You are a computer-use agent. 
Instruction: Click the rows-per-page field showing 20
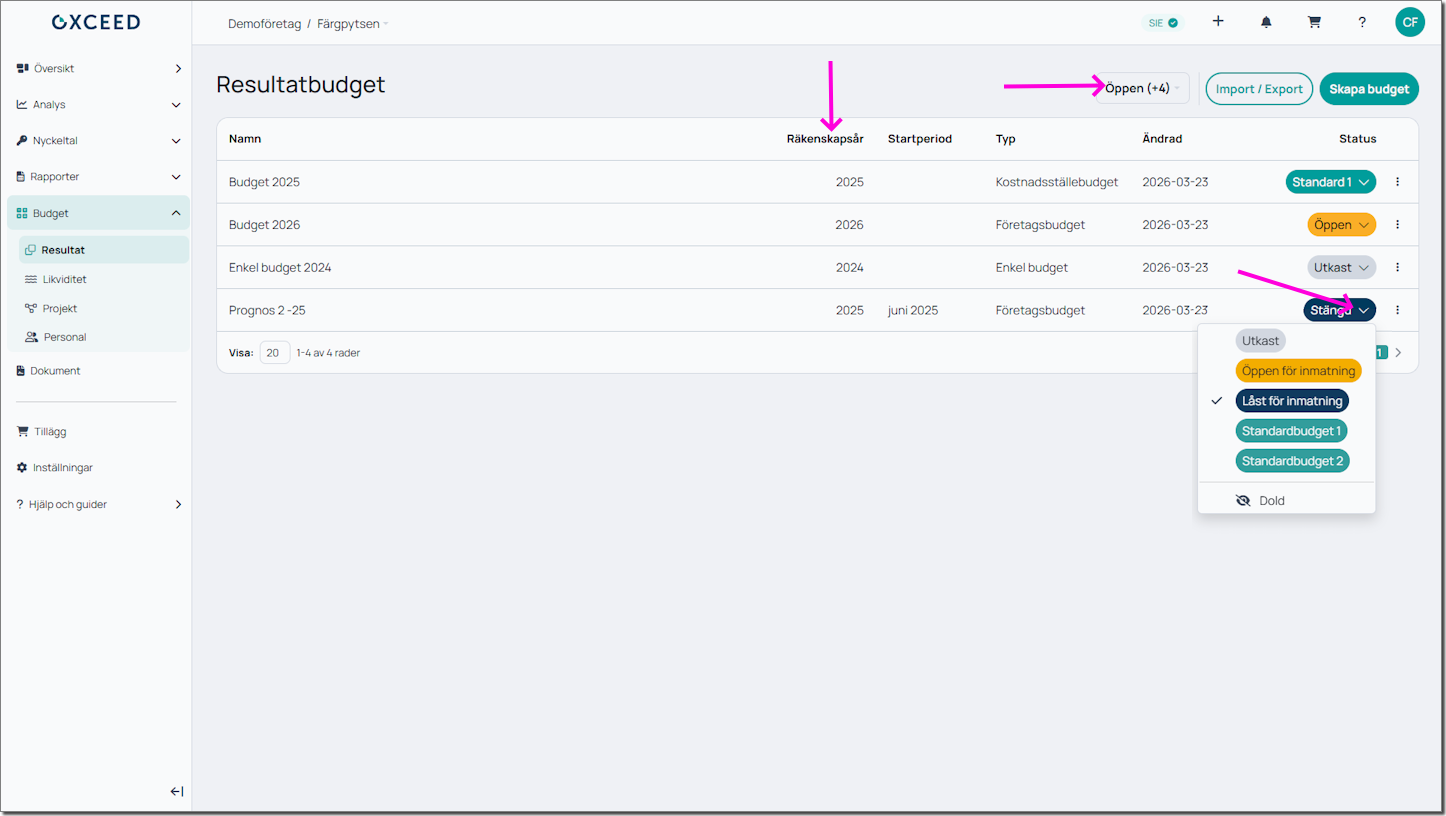(x=274, y=352)
